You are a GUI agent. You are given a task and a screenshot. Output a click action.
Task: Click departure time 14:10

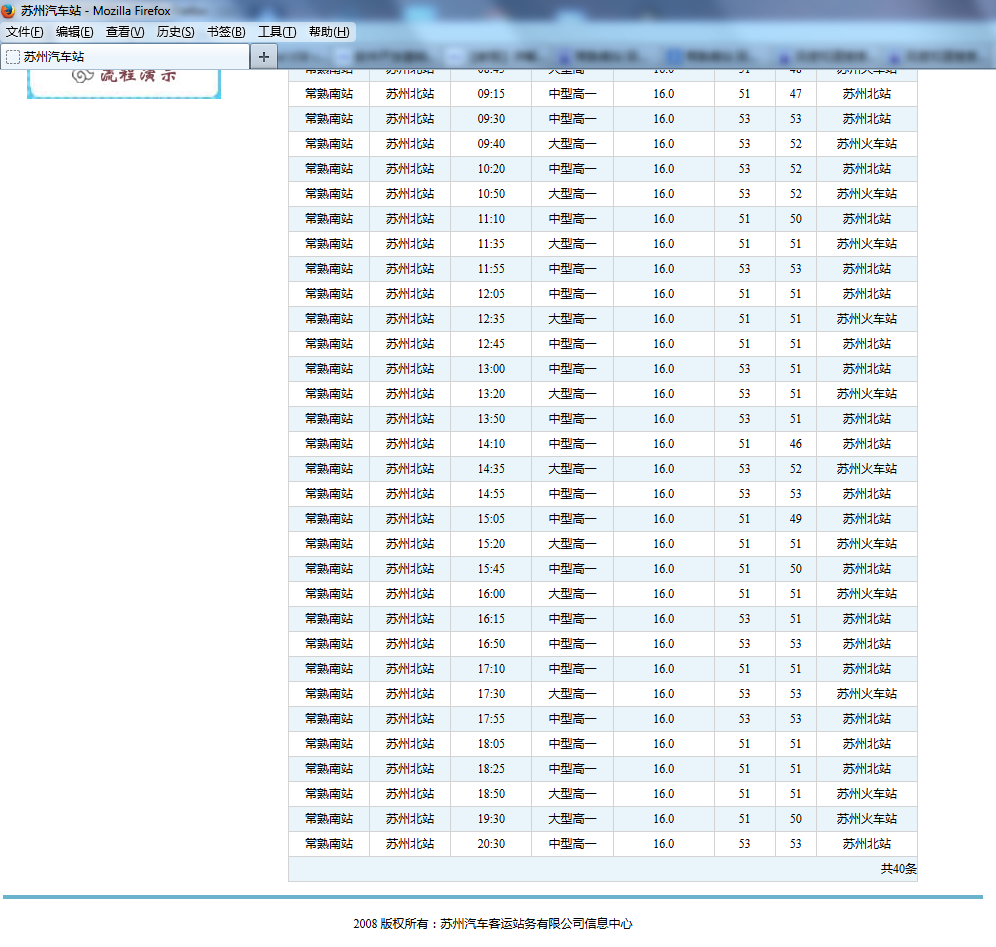[x=491, y=444]
